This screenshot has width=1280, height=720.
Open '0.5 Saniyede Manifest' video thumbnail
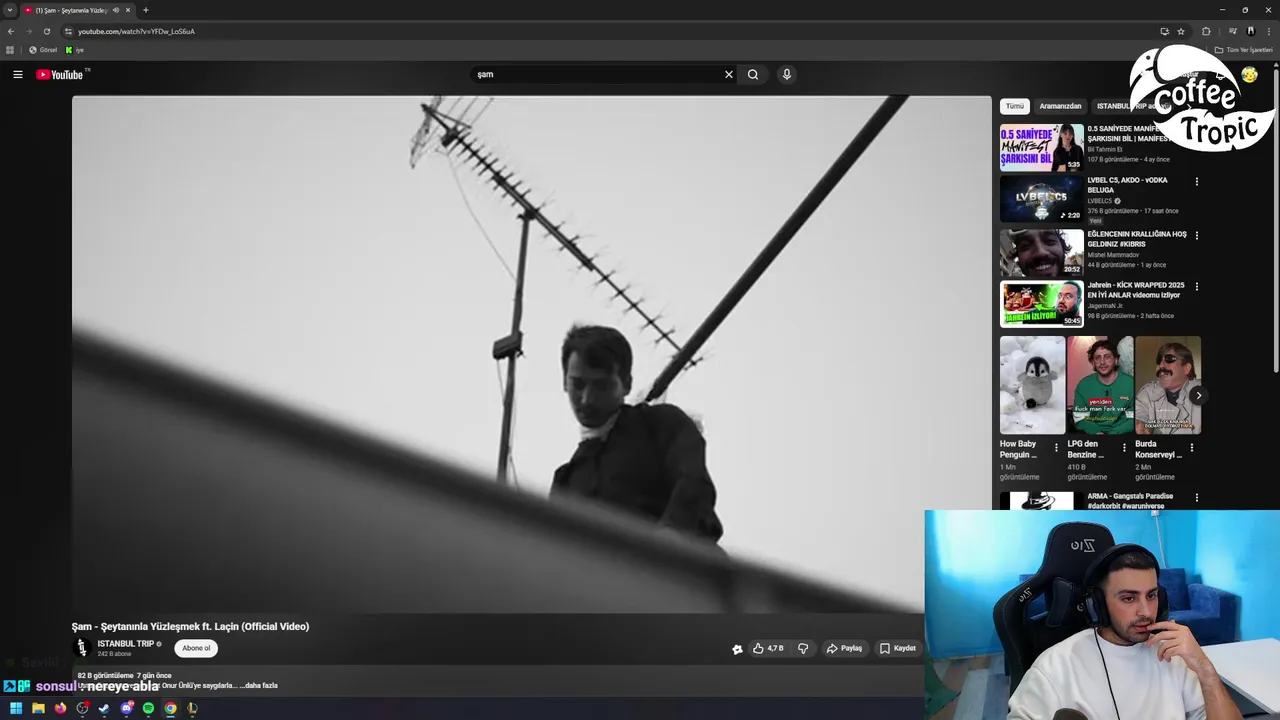[x=1041, y=147]
